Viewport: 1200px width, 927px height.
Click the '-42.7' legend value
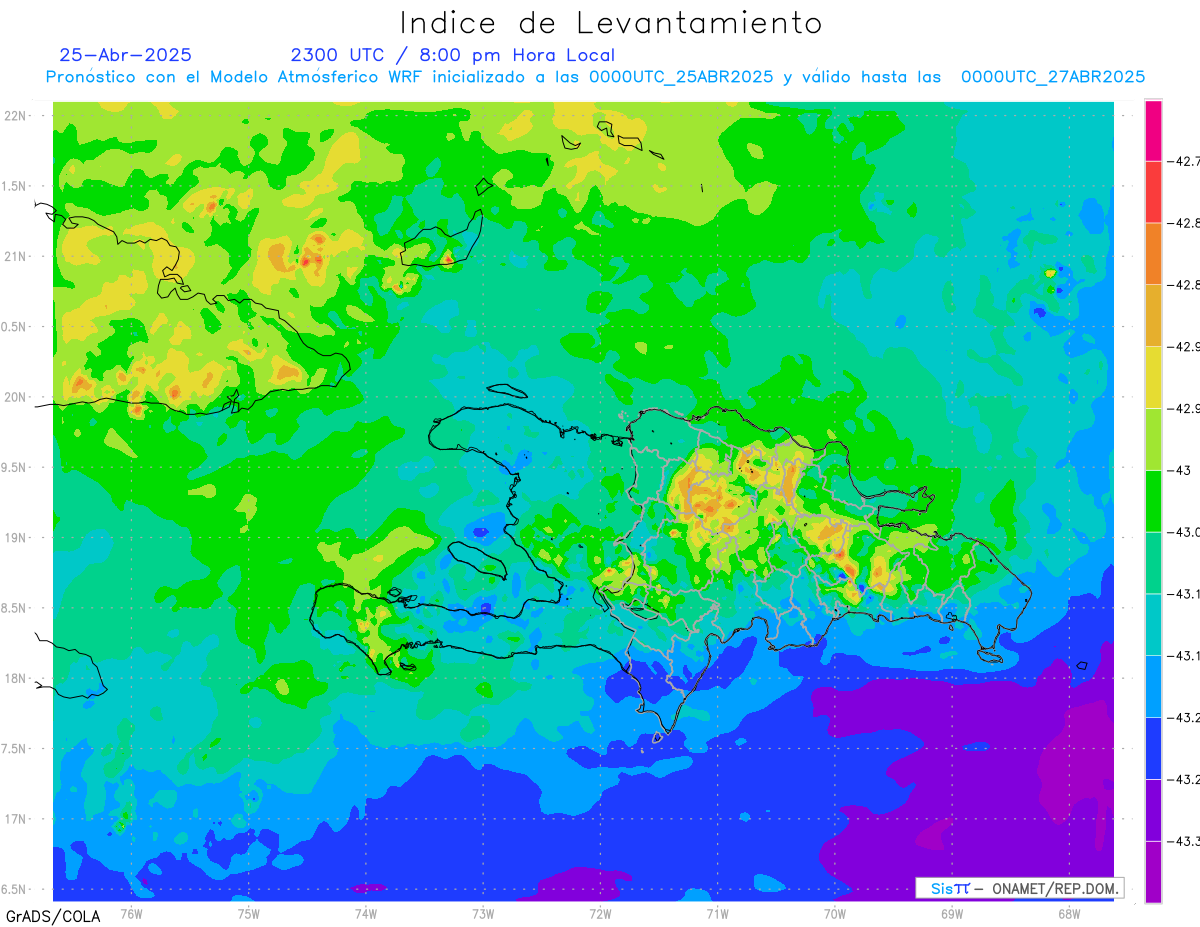pyautogui.click(x=1184, y=161)
